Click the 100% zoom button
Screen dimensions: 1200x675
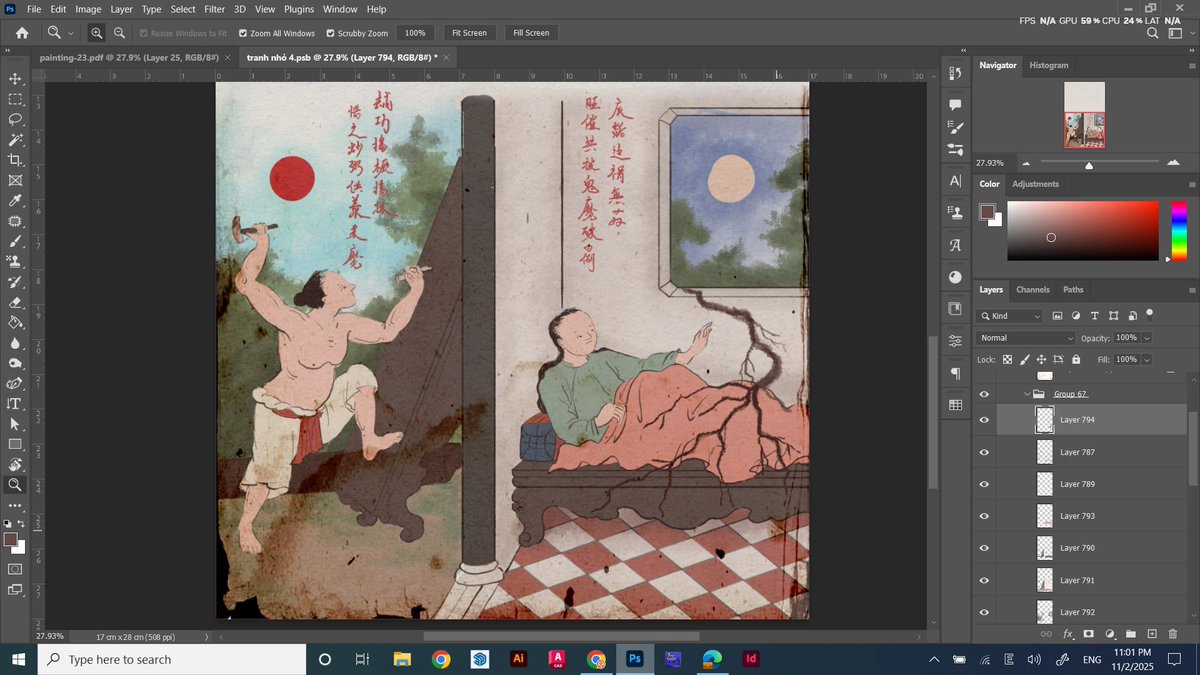pyautogui.click(x=415, y=33)
